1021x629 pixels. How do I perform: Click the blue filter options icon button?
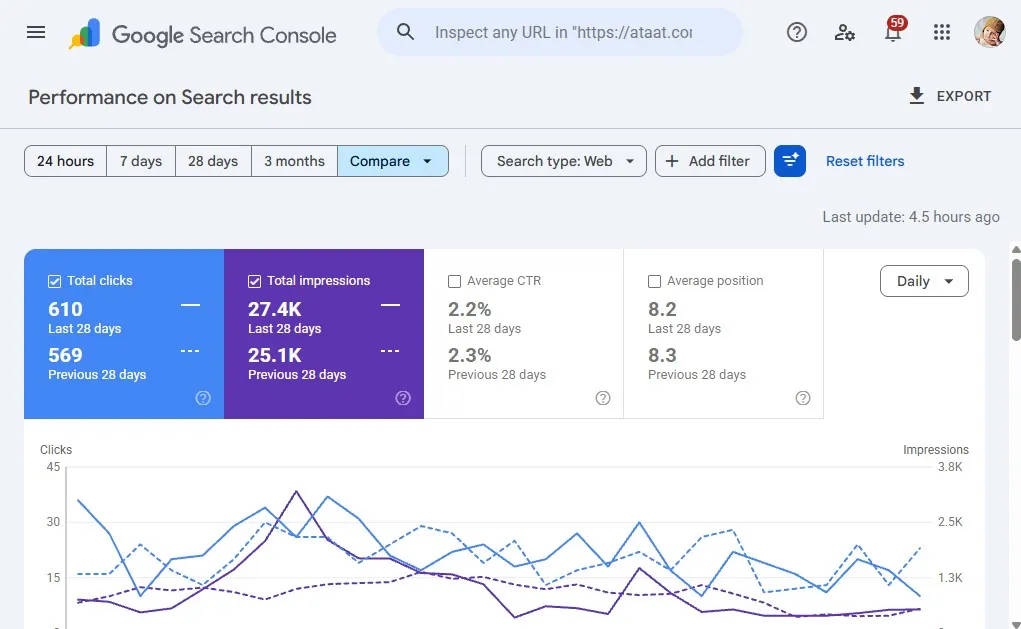tap(790, 161)
